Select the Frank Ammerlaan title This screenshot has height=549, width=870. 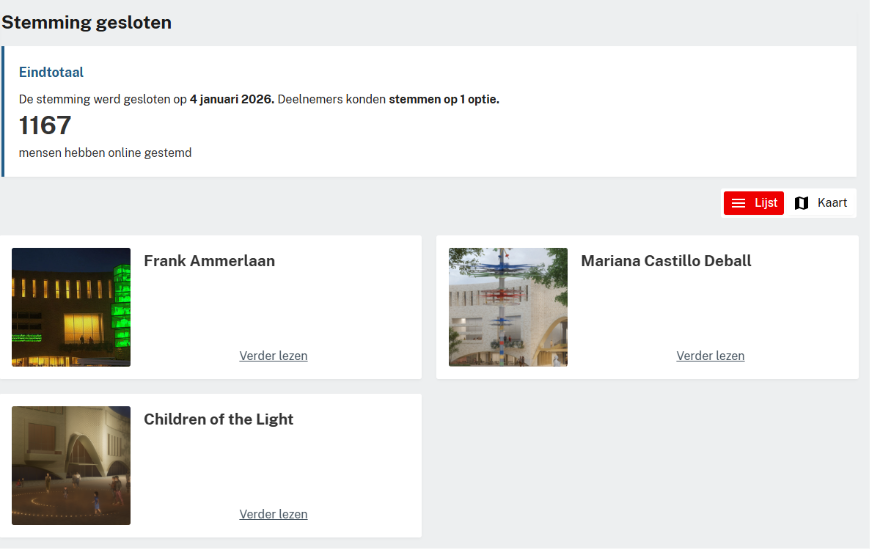(209, 261)
